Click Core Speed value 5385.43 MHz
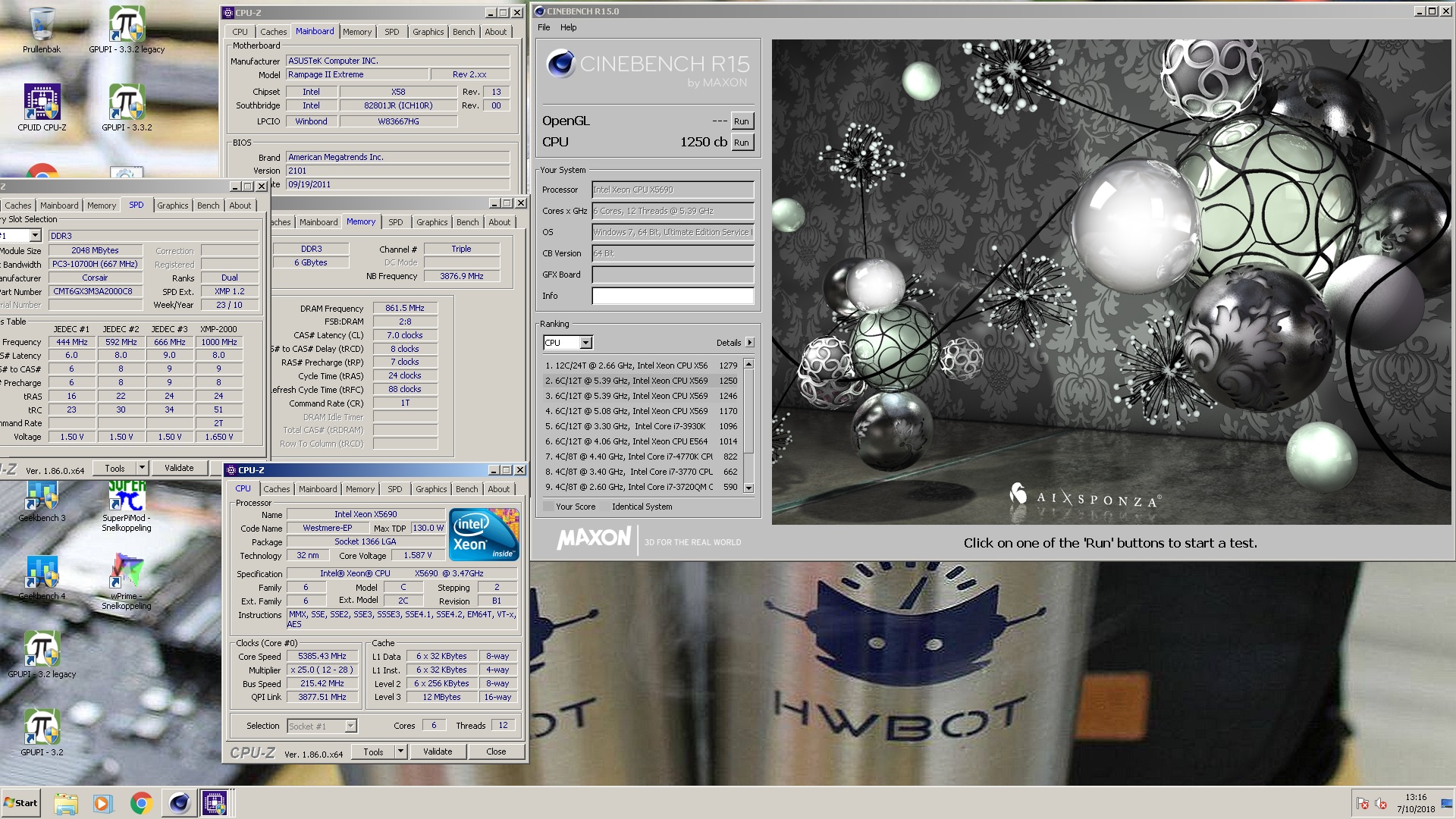The width and height of the screenshot is (1456, 819). tap(322, 657)
